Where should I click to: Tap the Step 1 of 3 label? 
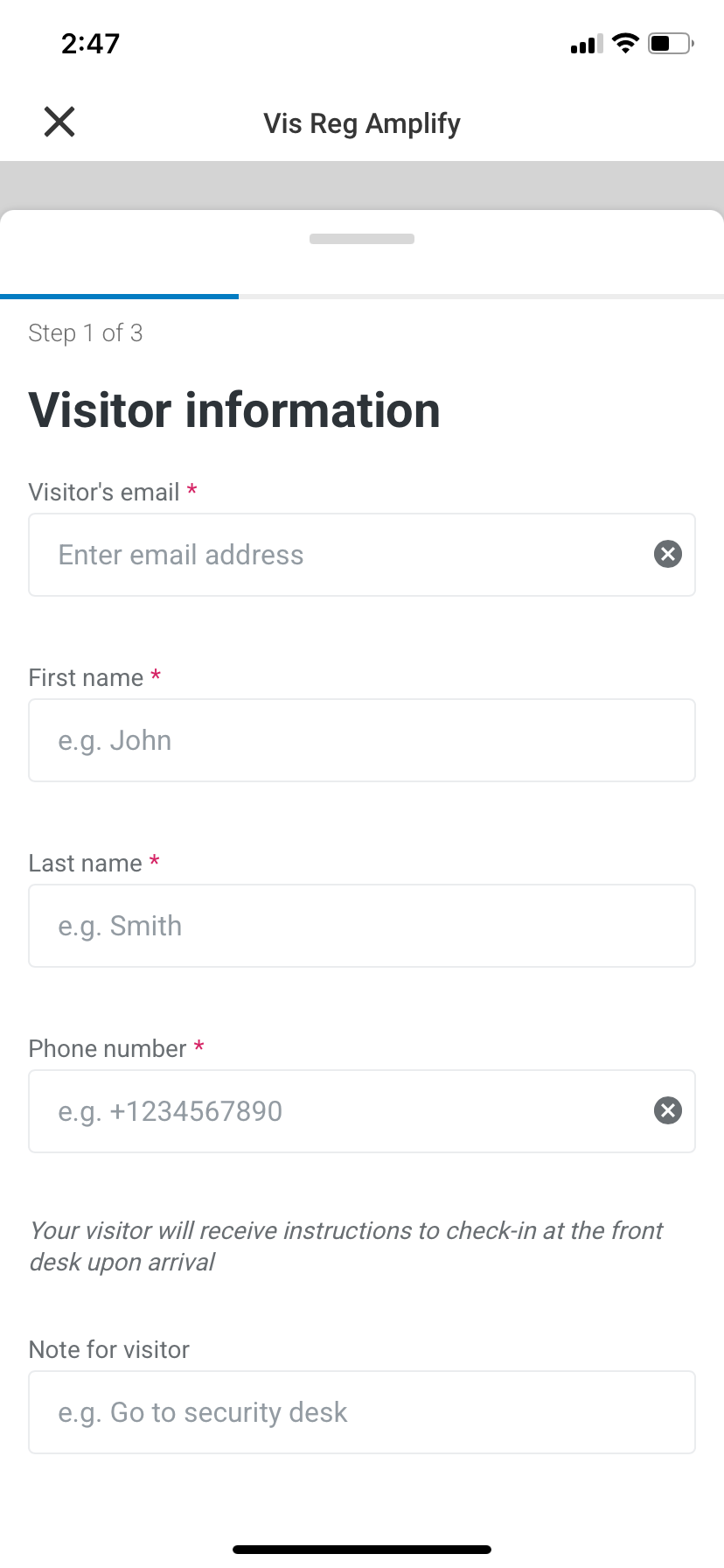[x=86, y=333]
